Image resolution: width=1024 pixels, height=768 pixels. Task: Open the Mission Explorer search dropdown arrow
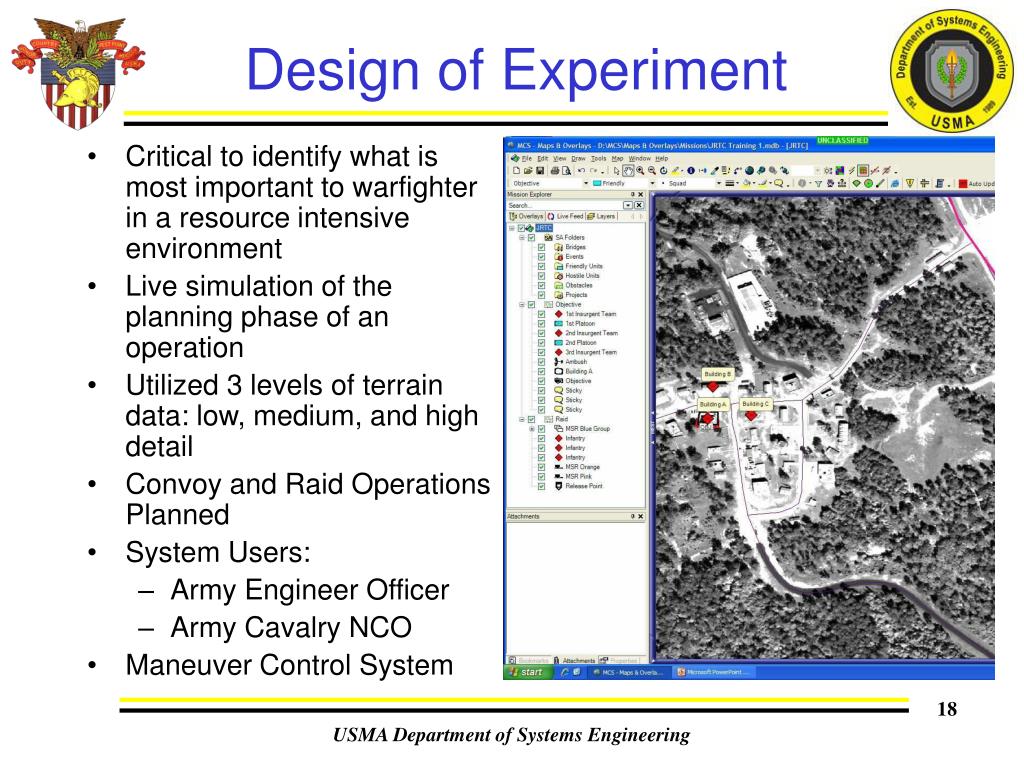[628, 205]
